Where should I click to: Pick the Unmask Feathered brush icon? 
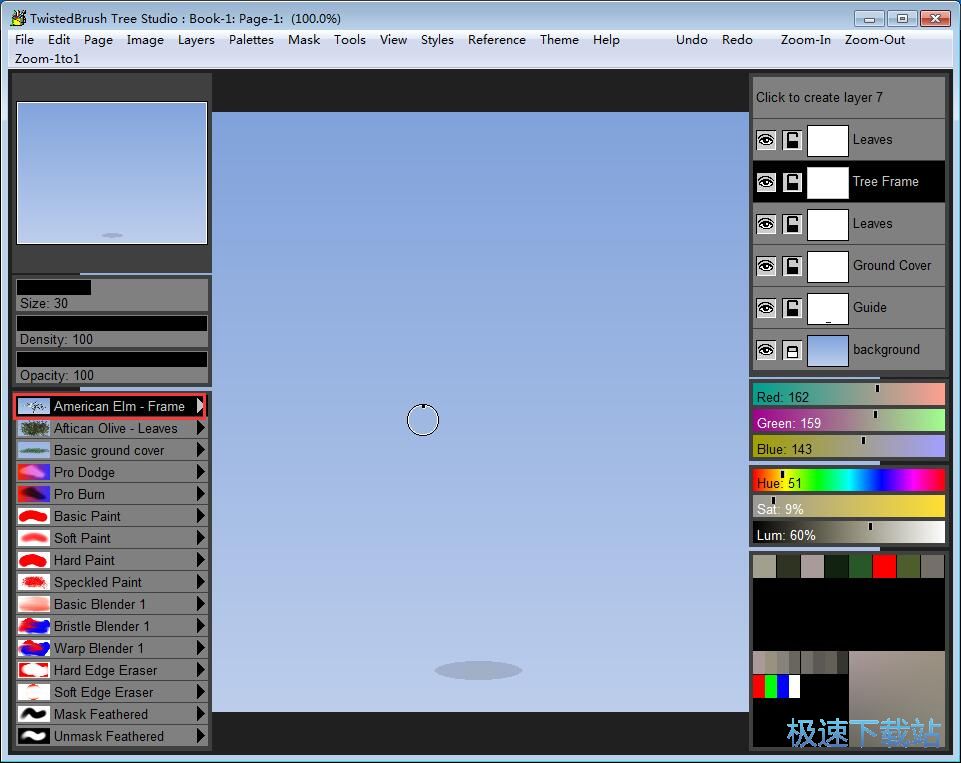click(x=34, y=736)
